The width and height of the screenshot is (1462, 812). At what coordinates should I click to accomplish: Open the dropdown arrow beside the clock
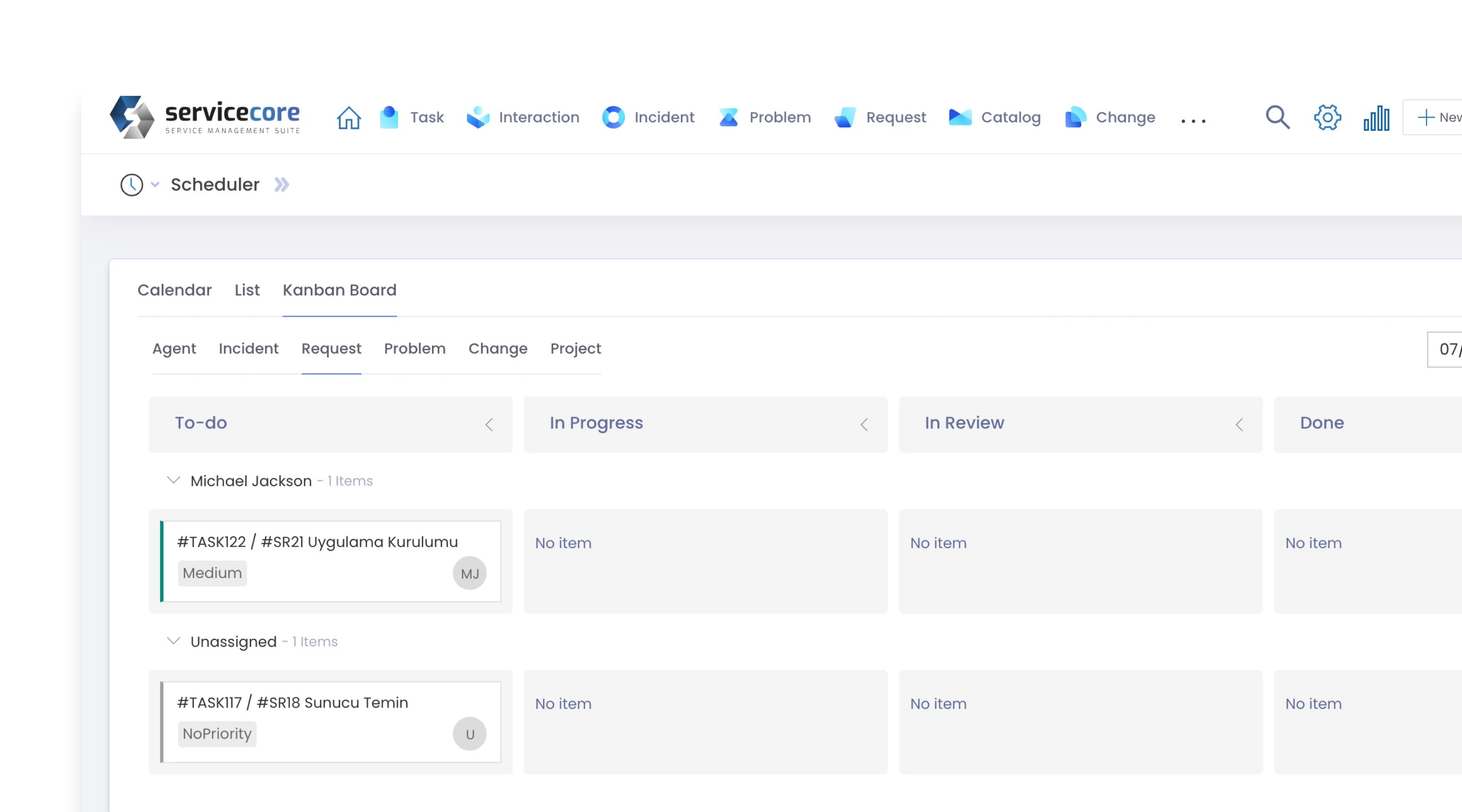(x=155, y=185)
